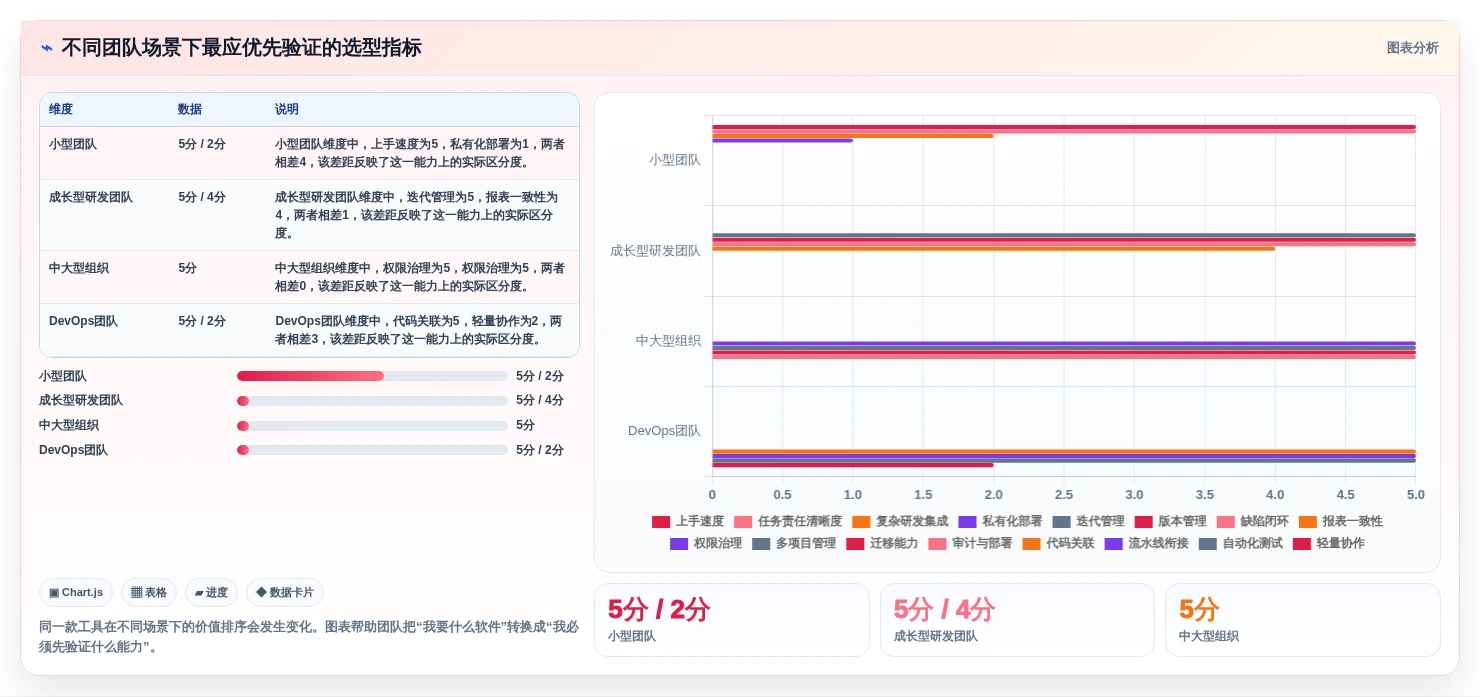Click the 自动化测试 legend item

pyautogui.click(x=1240, y=543)
